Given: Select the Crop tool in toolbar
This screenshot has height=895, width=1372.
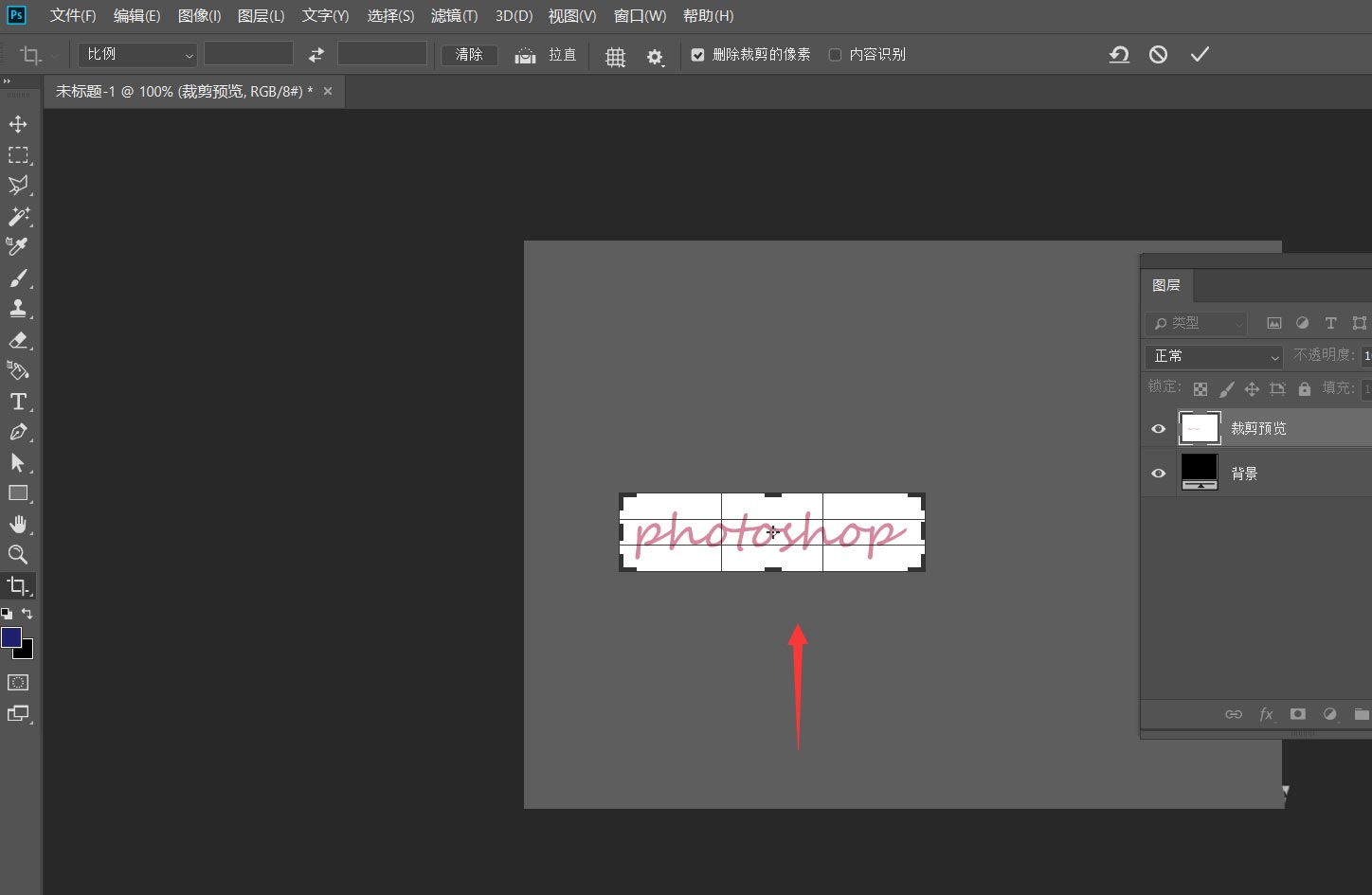Looking at the screenshot, I should click(18, 585).
